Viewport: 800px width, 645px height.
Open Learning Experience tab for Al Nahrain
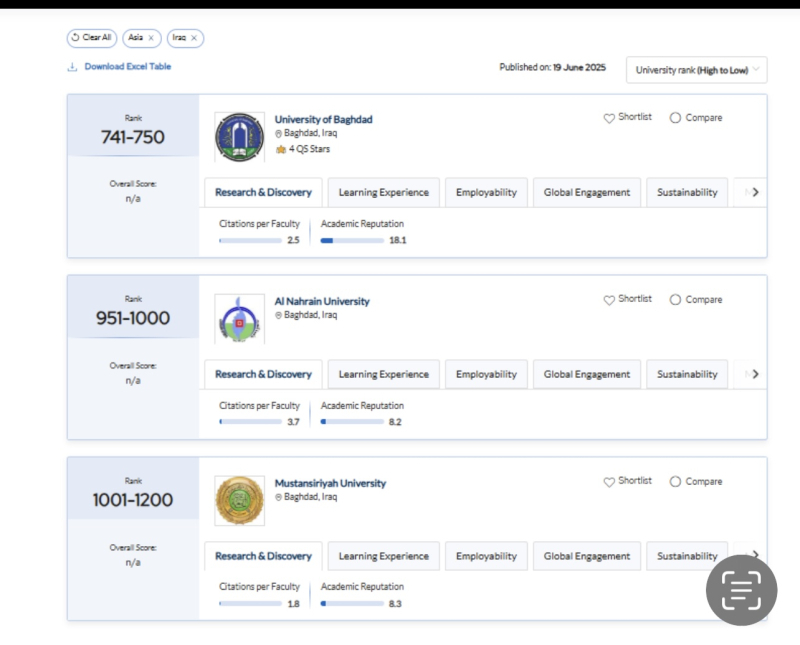click(x=384, y=374)
